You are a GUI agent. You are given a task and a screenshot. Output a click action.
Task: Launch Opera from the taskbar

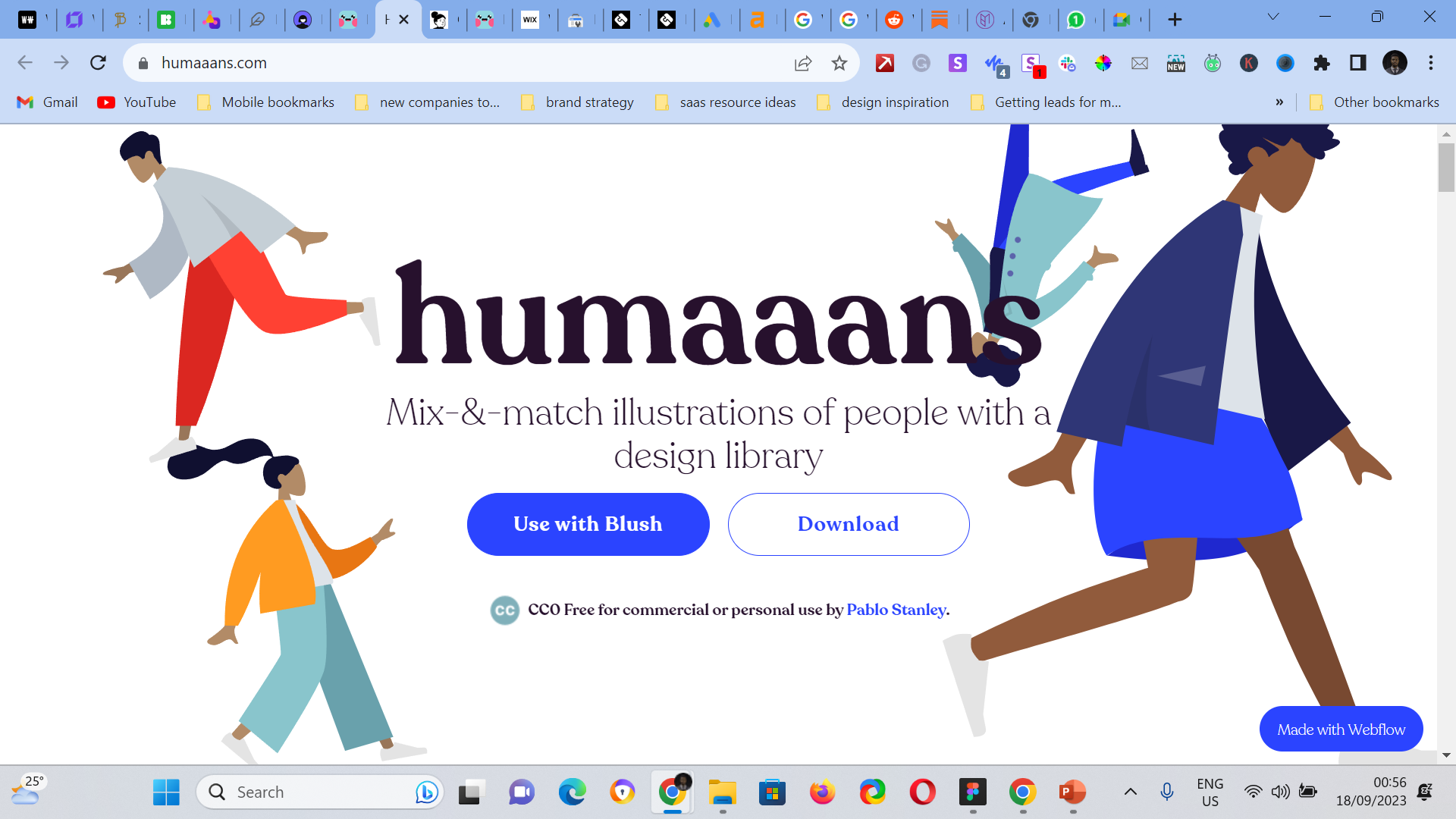pos(922,792)
